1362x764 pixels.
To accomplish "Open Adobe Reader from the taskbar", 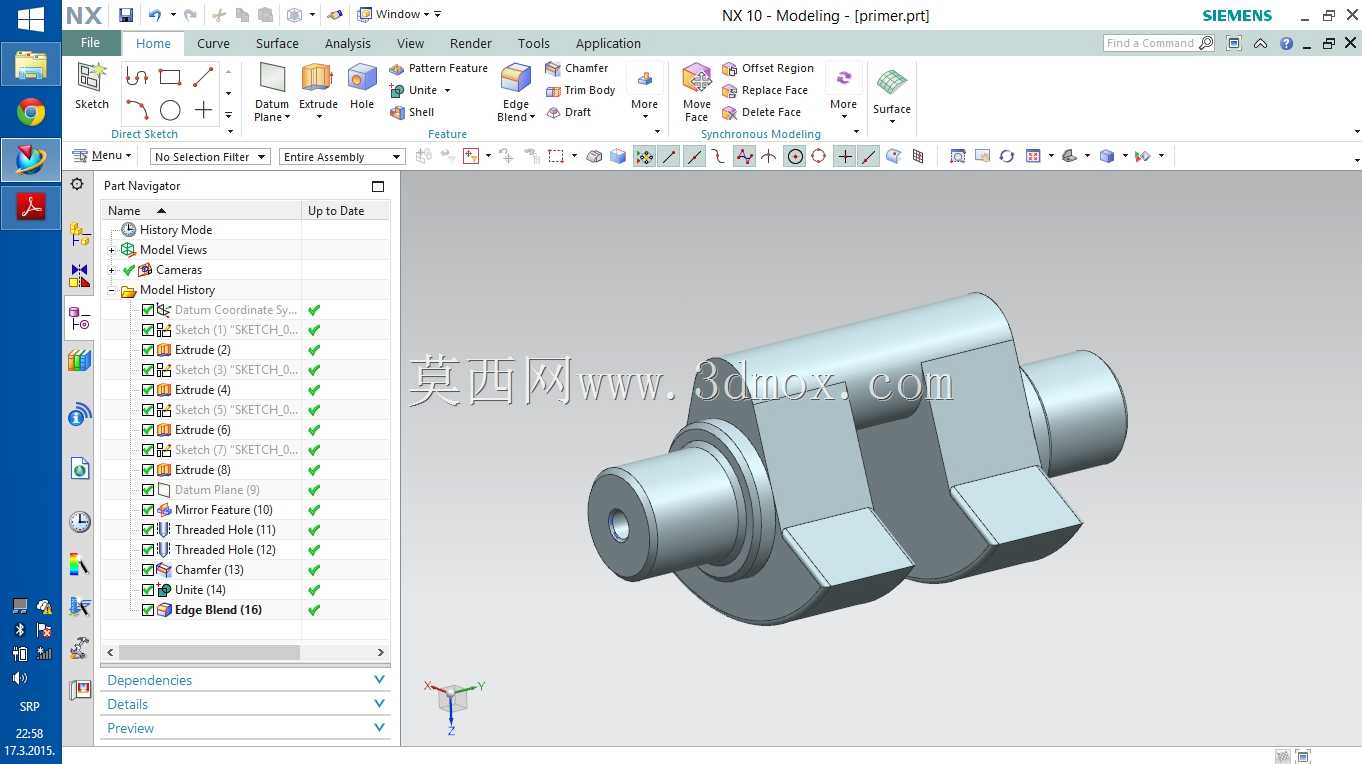I will click(x=31, y=207).
